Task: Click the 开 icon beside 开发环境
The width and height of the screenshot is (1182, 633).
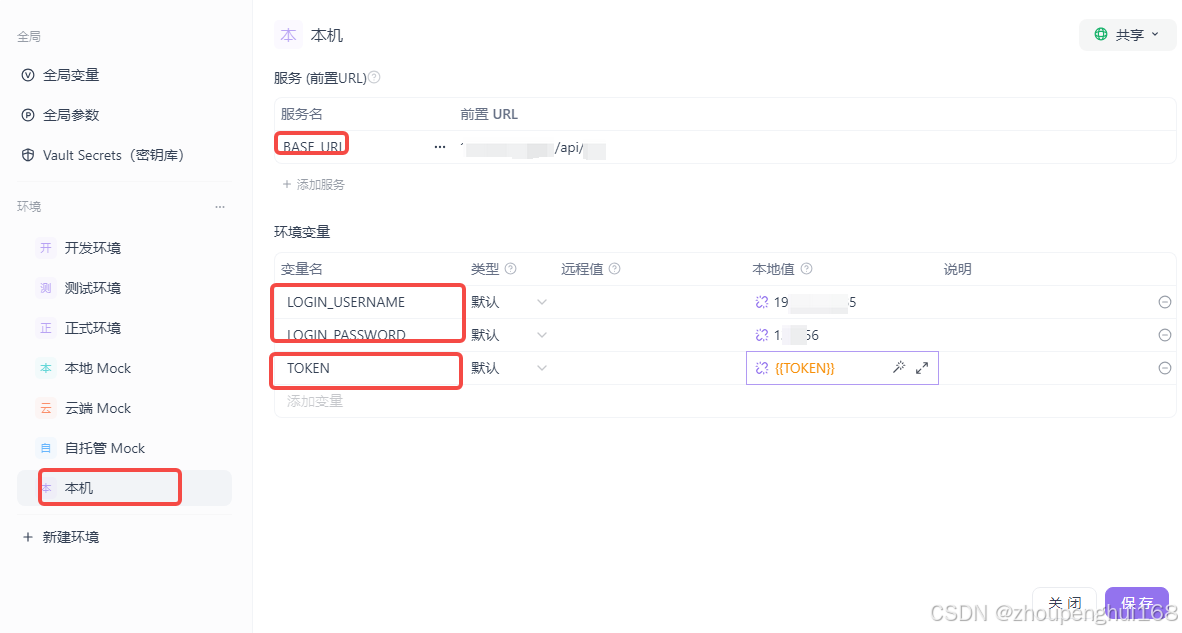Action: pos(46,247)
